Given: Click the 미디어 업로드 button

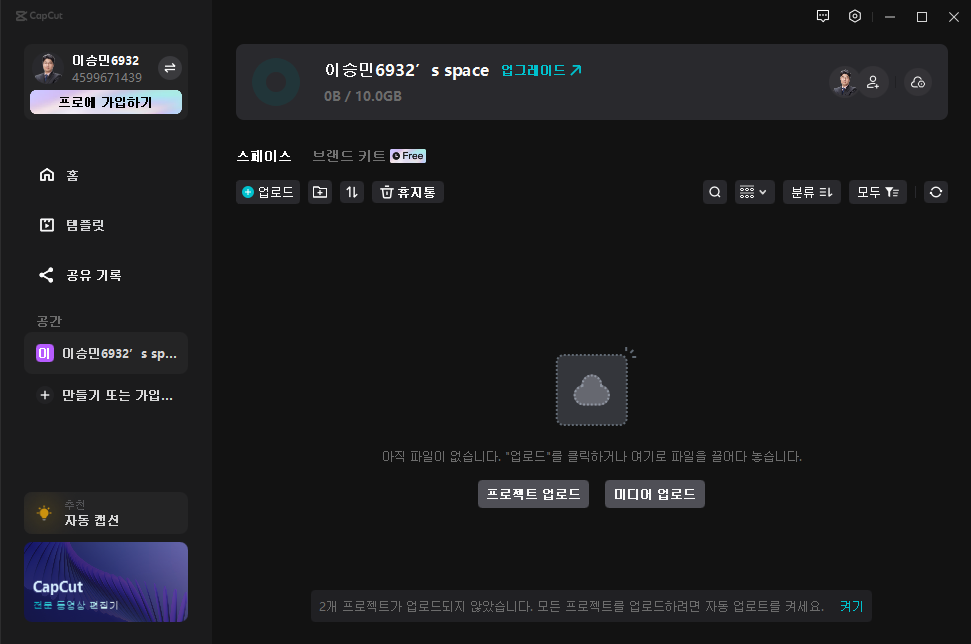Looking at the screenshot, I should [655, 494].
